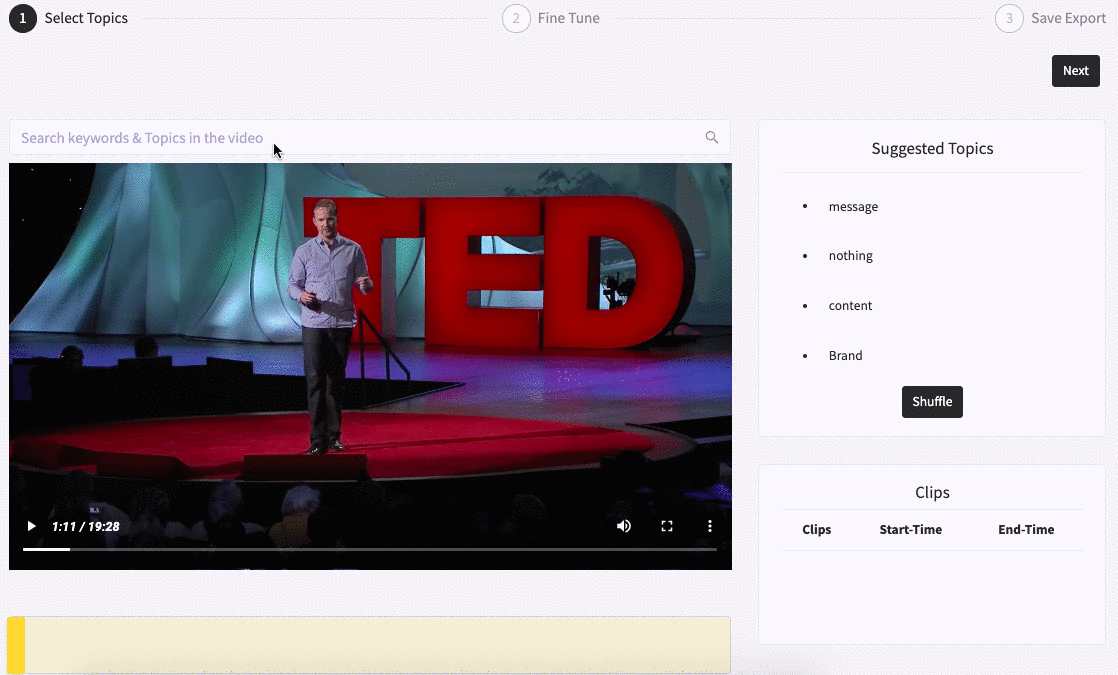The width and height of the screenshot is (1118, 675).
Task: Open video more options menu
Action: point(709,526)
